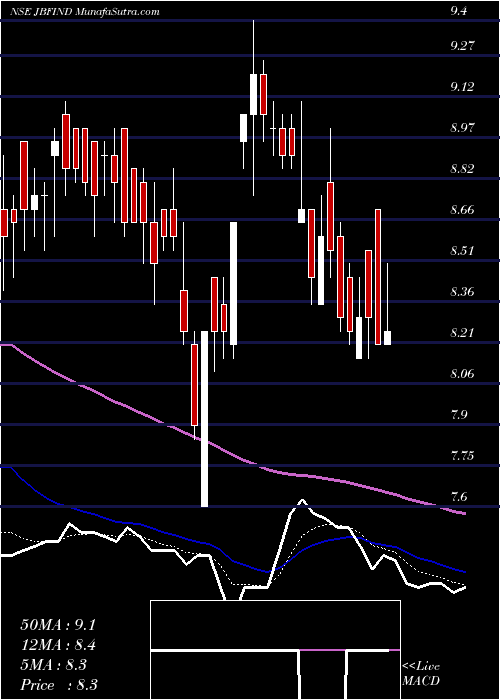The width and height of the screenshot is (500, 700).
Task: Click the NSE JBFIND MunafaSutra.com title text
Action: tap(84, 12)
